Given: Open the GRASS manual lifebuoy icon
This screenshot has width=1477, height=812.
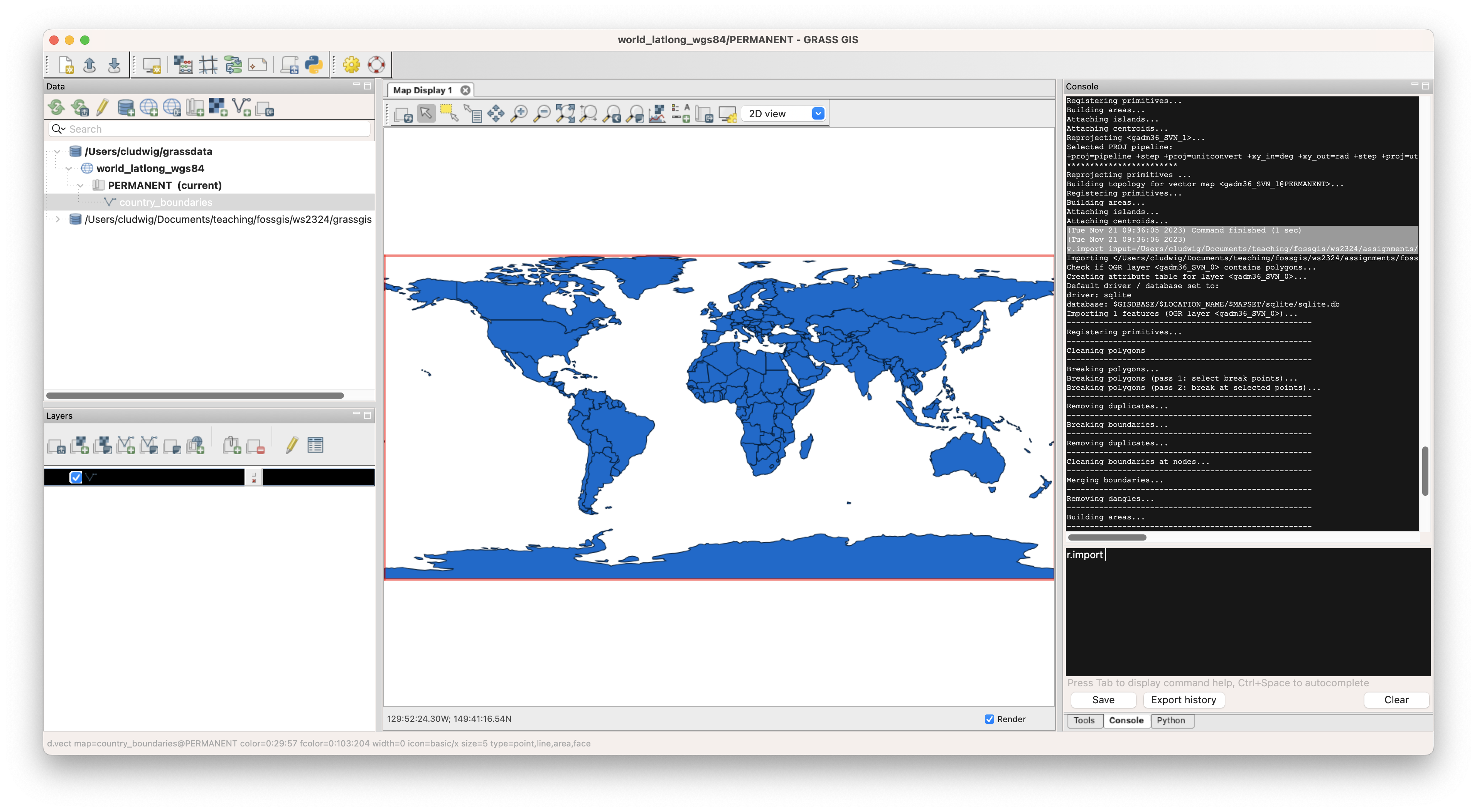Looking at the screenshot, I should 376,65.
